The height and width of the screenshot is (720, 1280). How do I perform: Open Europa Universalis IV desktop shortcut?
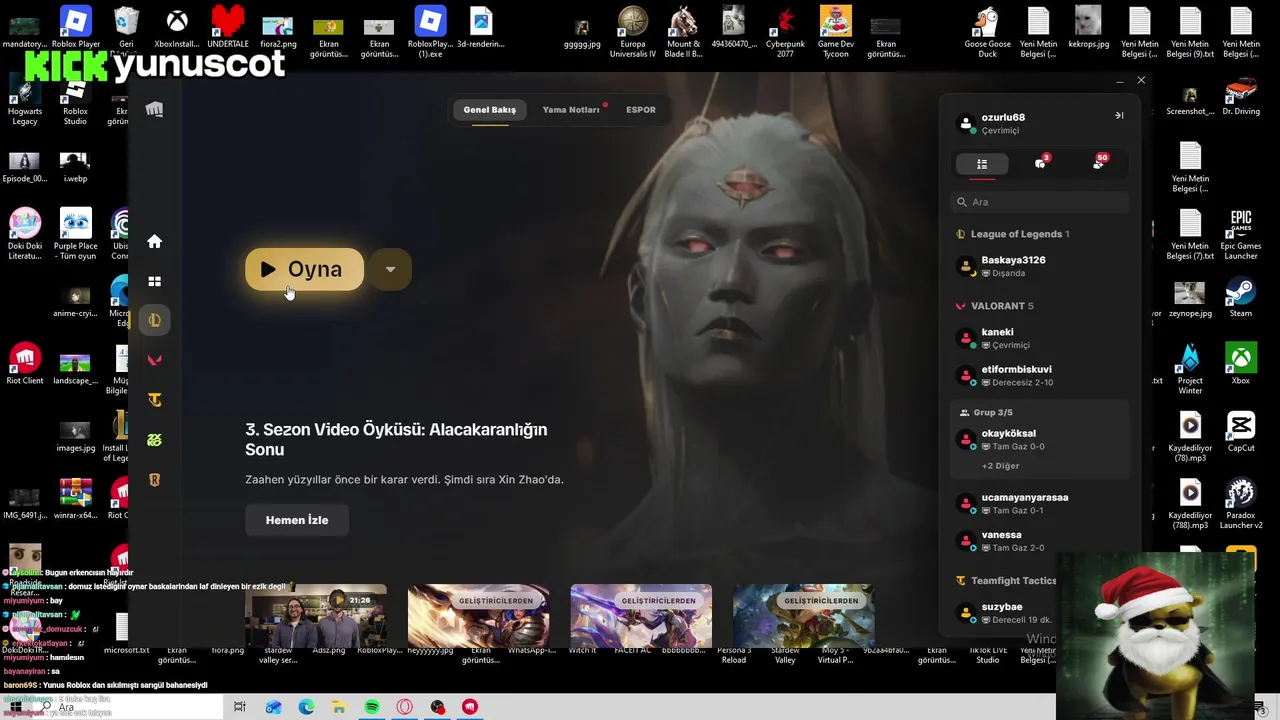(632, 31)
